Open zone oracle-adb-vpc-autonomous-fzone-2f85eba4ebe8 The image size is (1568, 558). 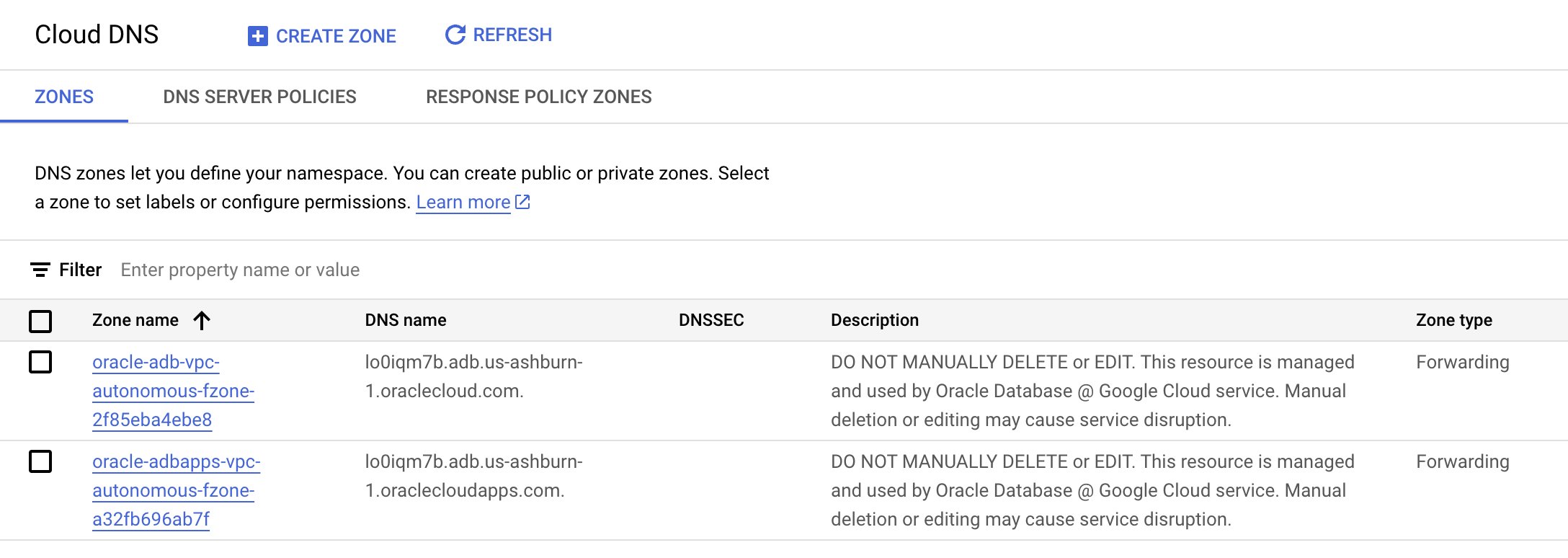pos(174,391)
